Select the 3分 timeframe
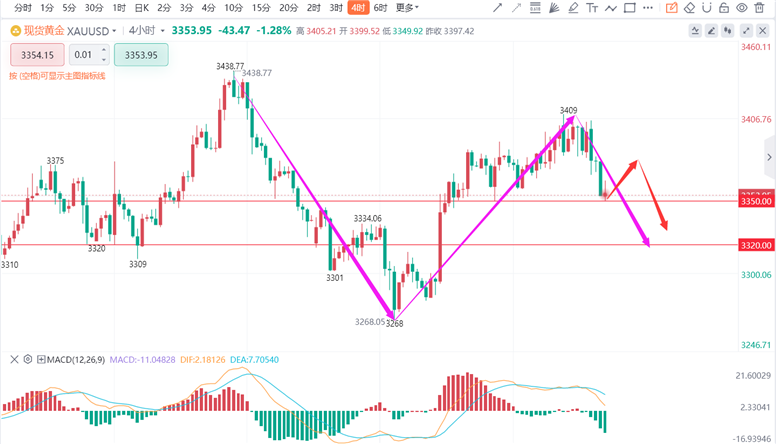The width and height of the screenshot is (777, 444). [186, 8]
